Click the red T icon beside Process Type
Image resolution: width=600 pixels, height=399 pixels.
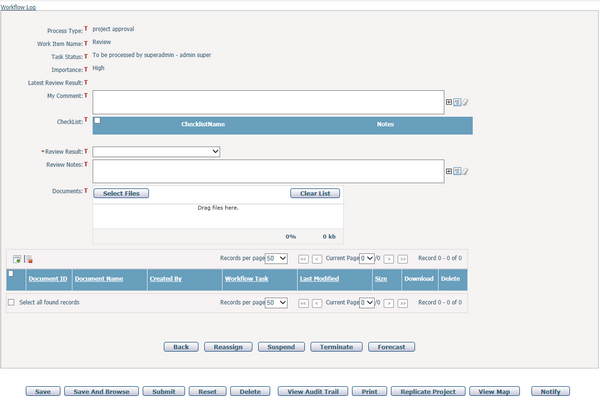click(x=86, y=29)
